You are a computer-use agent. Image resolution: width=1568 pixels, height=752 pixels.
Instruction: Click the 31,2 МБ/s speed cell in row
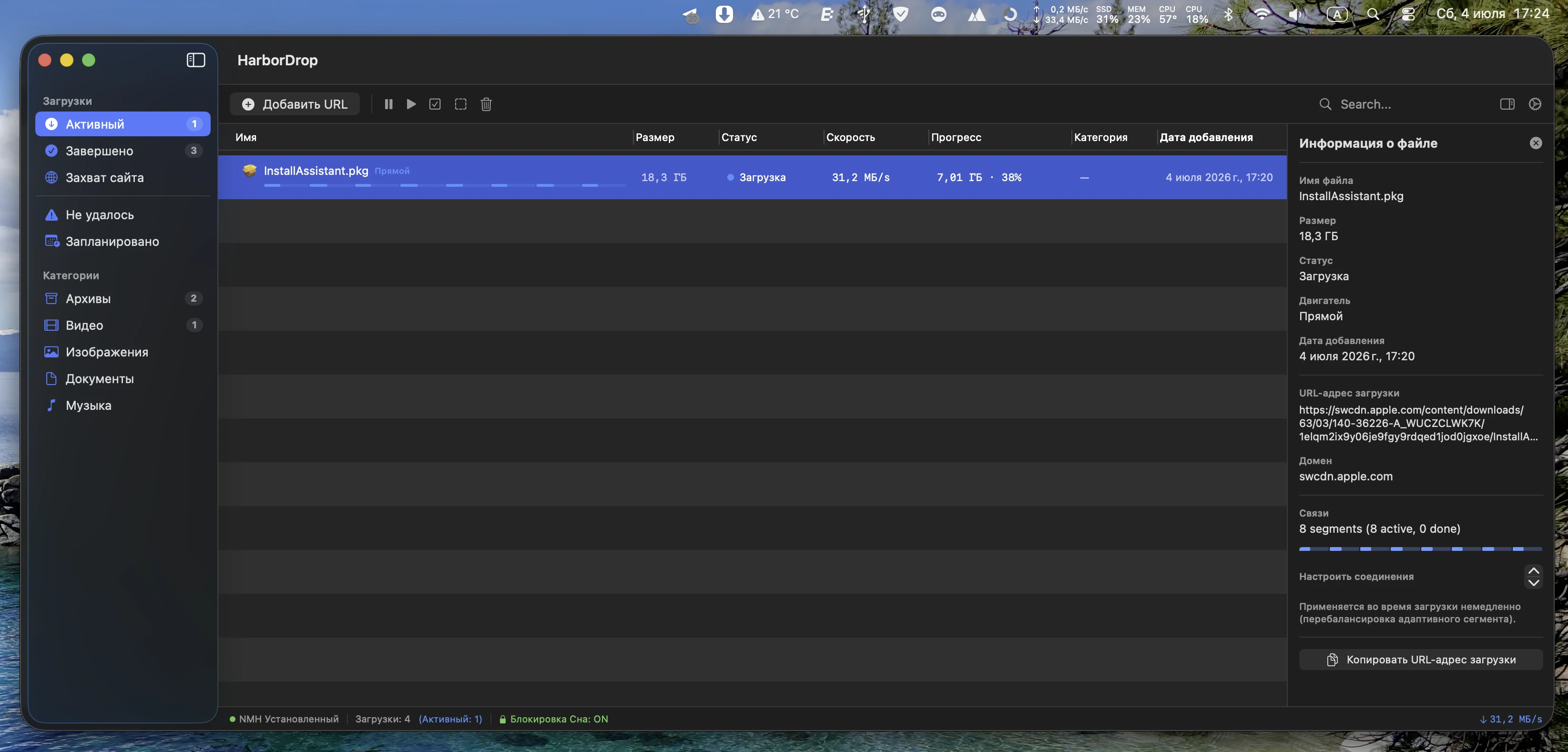[x=861, y=178]
